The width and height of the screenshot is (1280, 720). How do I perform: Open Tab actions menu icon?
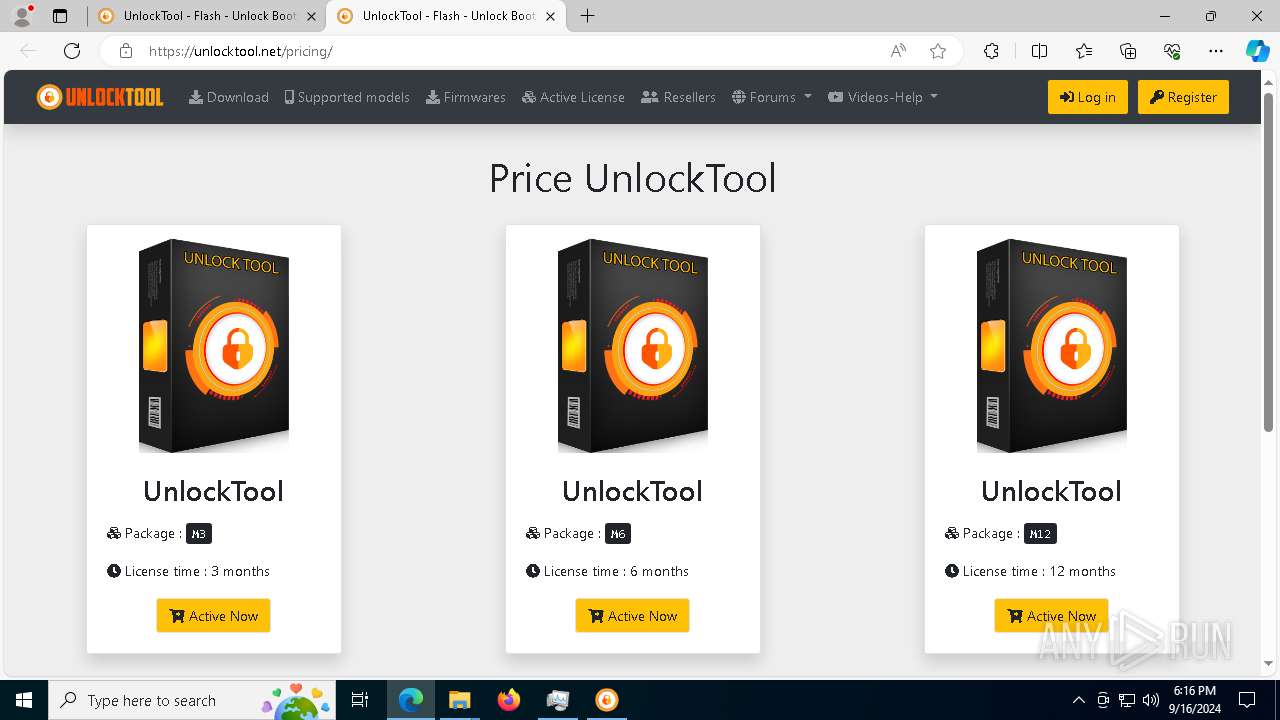[x=60, y=16]
